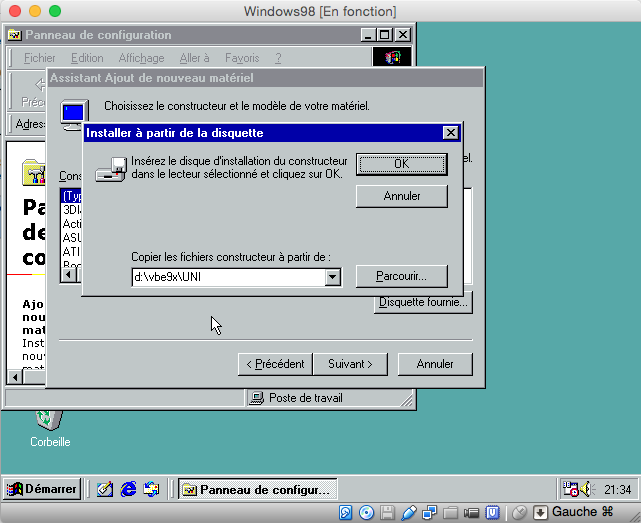Viewport: 641px width, 523px height.
Task: Click the volume speaker tray icon
Action: [588, 489]
